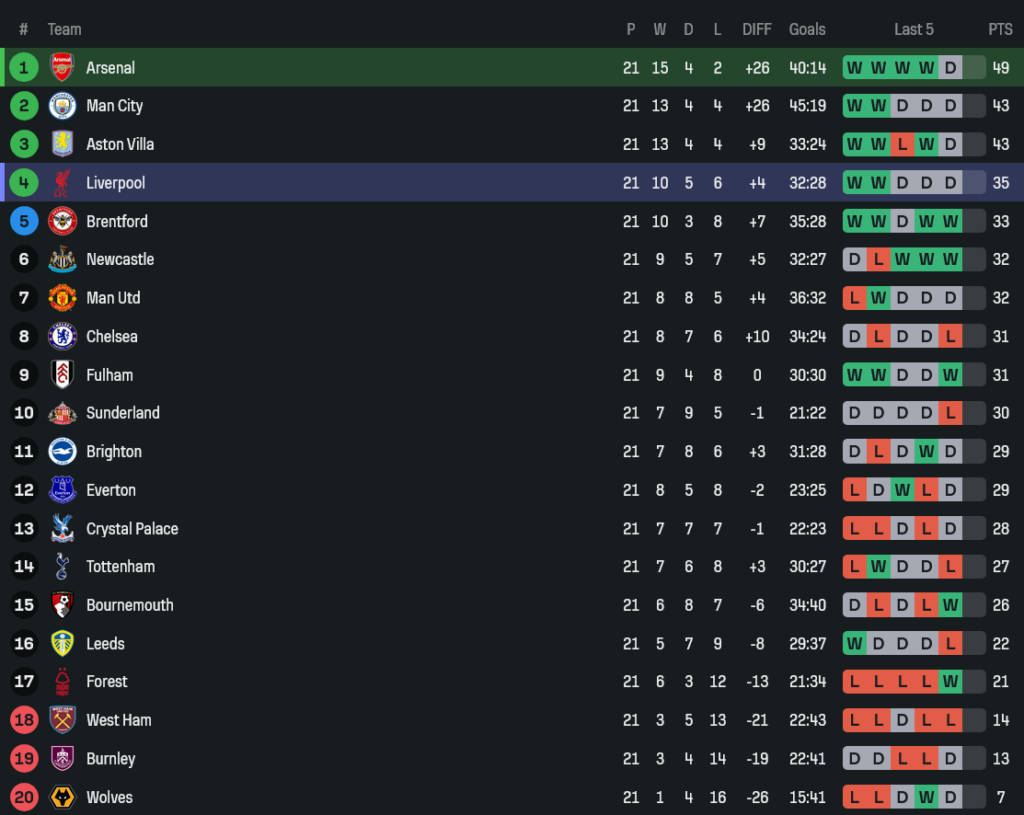The width and height of the screenshot is (1024, 815).
Task: Click the Goals column header
Action: [807, 29]
